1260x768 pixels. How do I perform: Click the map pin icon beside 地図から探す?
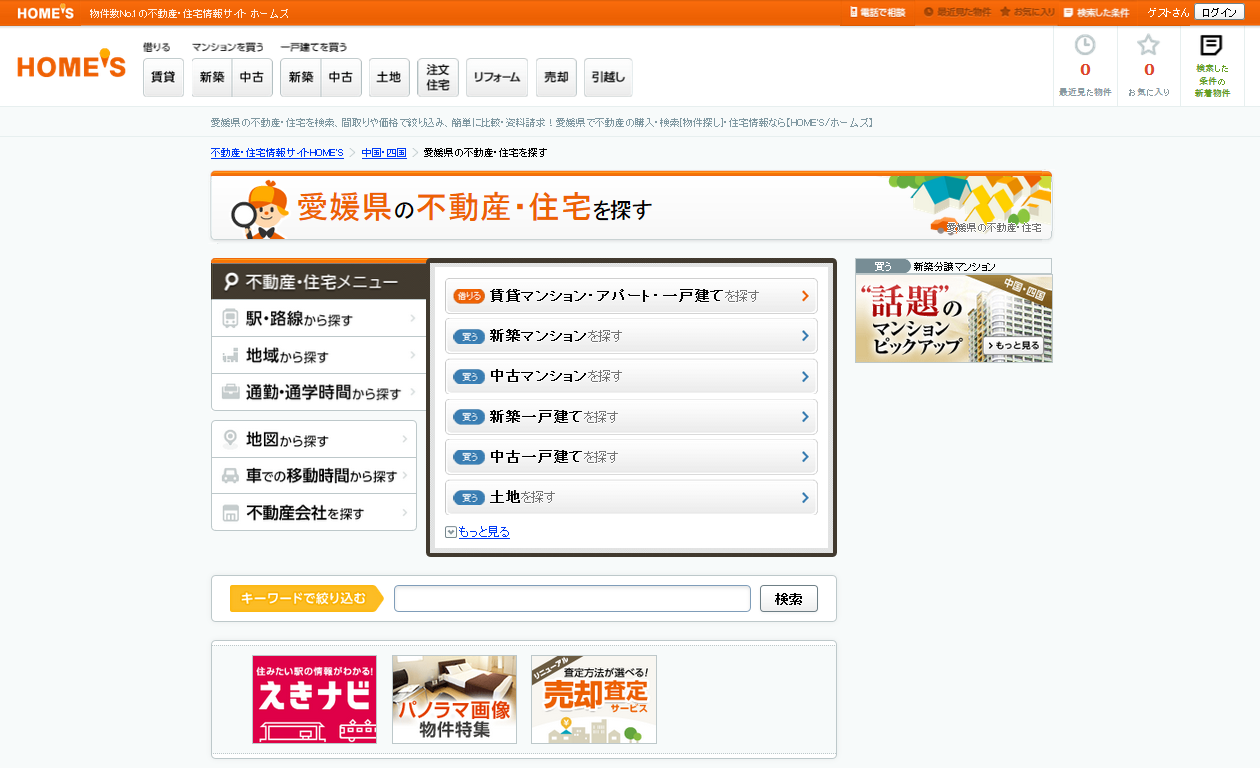pos(230,439)
